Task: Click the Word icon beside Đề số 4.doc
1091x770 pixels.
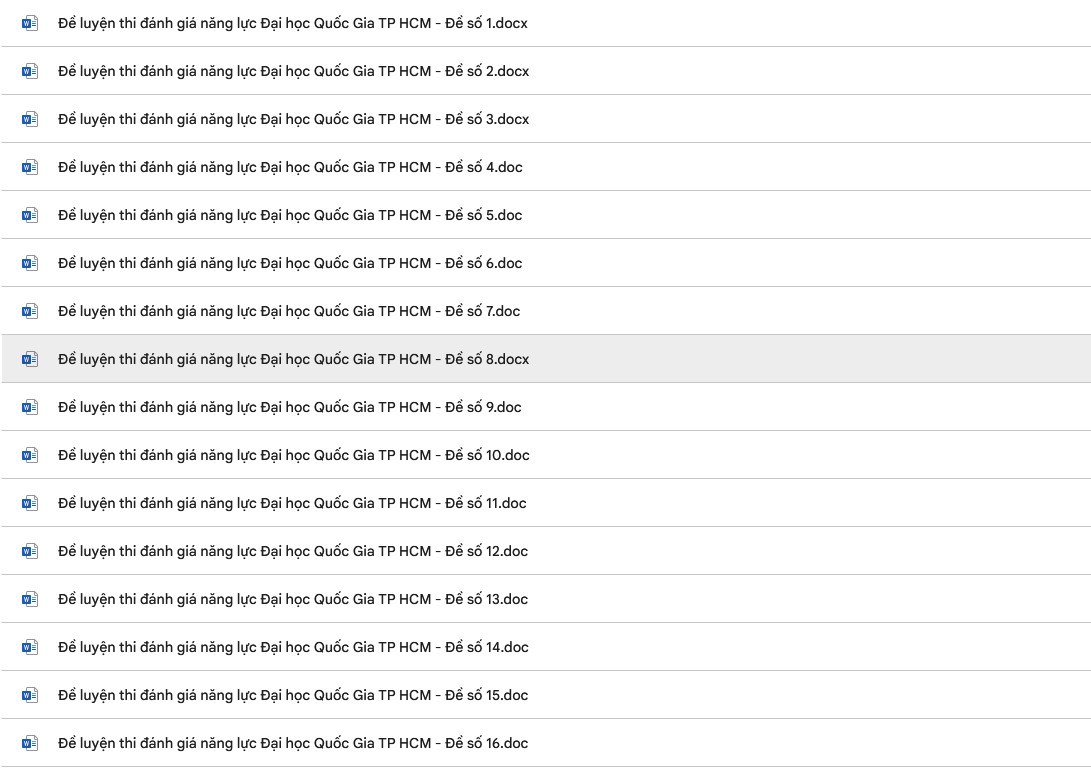Action: coord(30,168)
